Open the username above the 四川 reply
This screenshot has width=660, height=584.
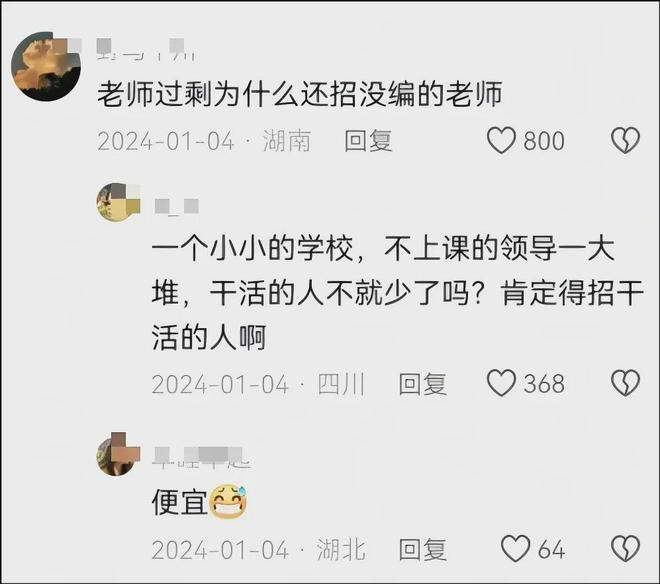coord(176,207)
